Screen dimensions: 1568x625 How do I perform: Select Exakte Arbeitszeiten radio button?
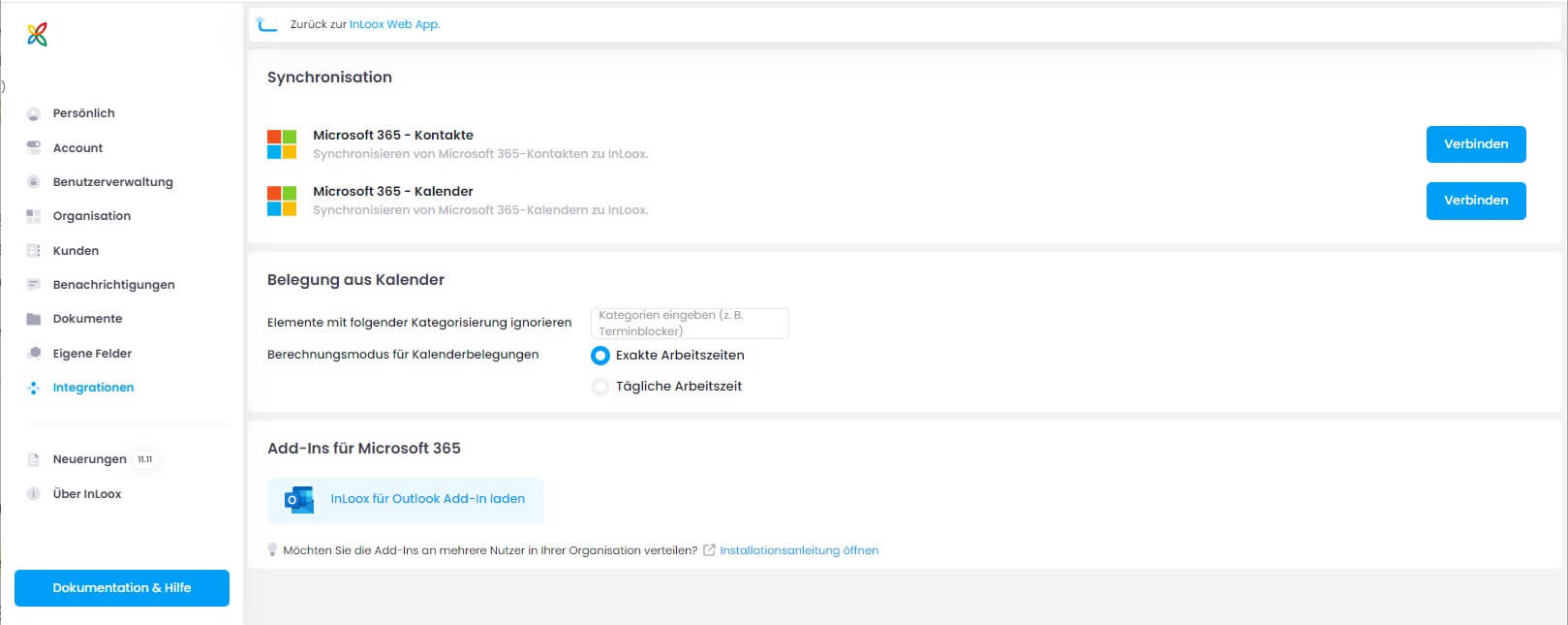click(600, 356)
